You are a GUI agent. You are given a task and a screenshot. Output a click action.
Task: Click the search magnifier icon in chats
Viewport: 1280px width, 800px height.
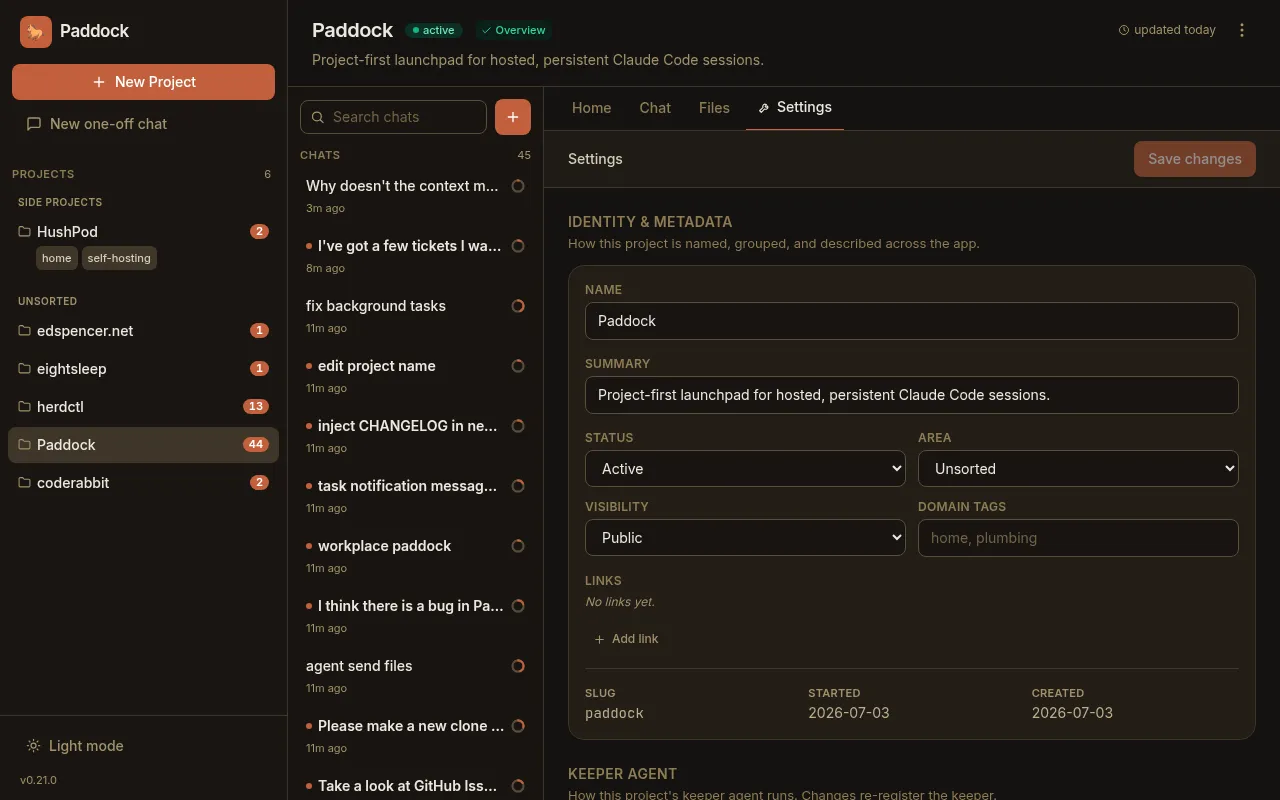point(318,117)
